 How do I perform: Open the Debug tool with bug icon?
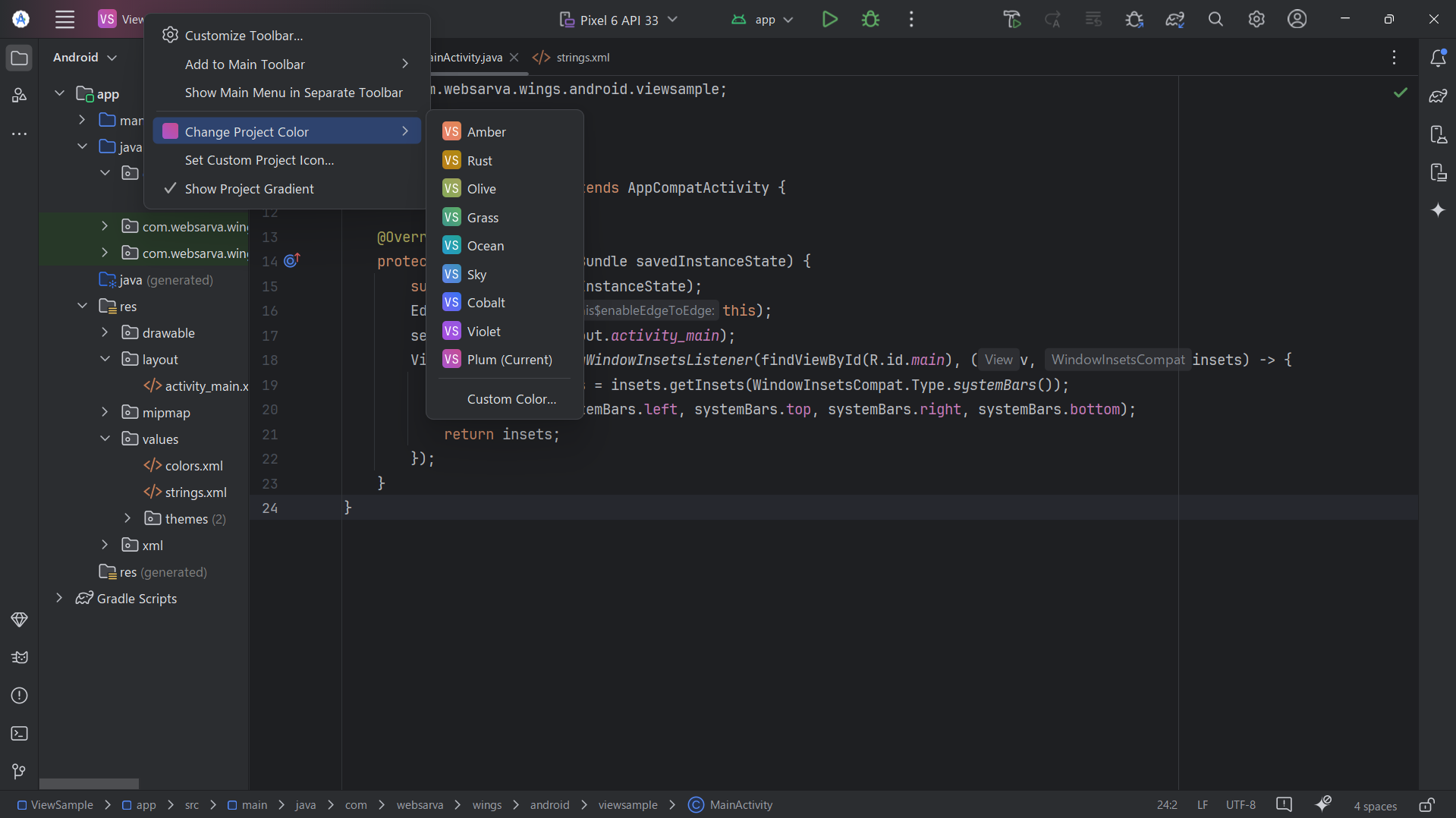click(x=870, y=19)
